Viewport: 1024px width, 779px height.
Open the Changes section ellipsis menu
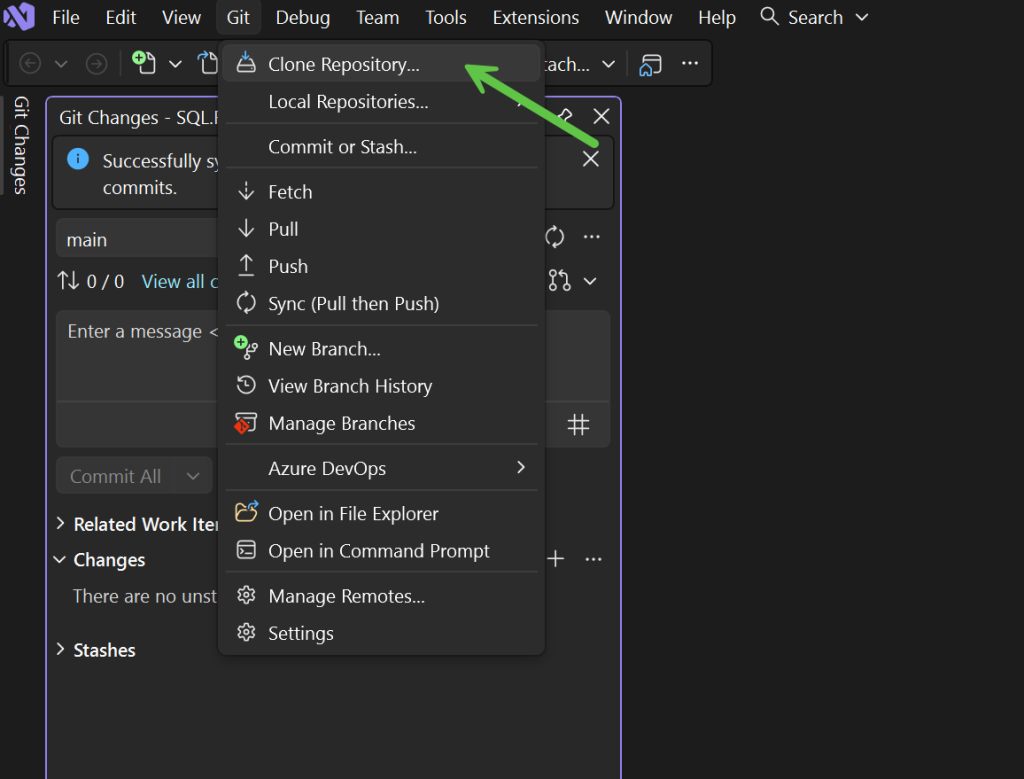pos(593,560)
